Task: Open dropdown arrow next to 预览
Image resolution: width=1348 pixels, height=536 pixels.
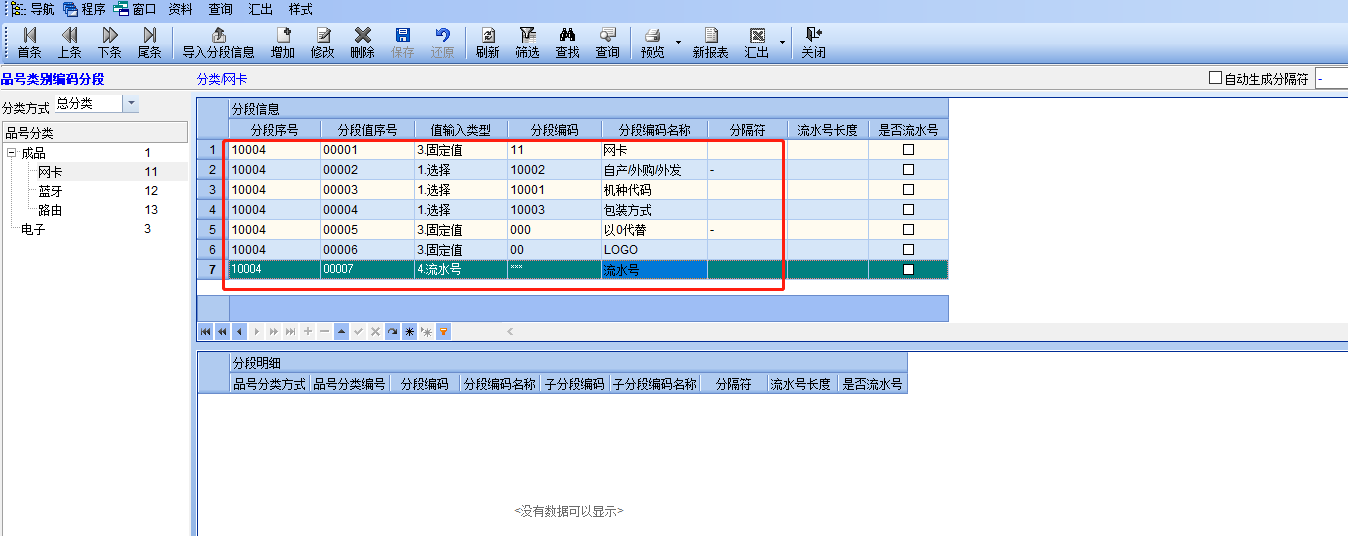Action: pyautogui.click(x=679, y=43)
